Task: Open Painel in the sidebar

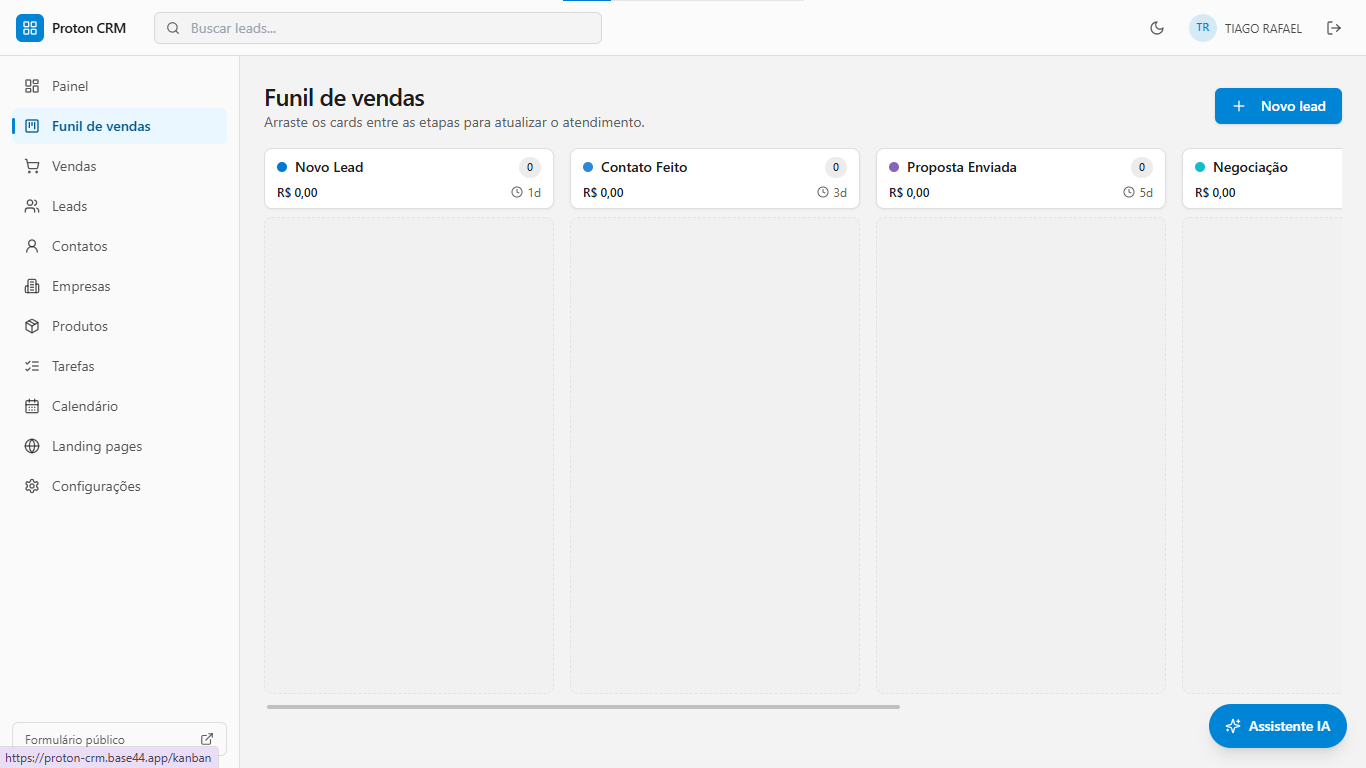Action: point(119,86)
